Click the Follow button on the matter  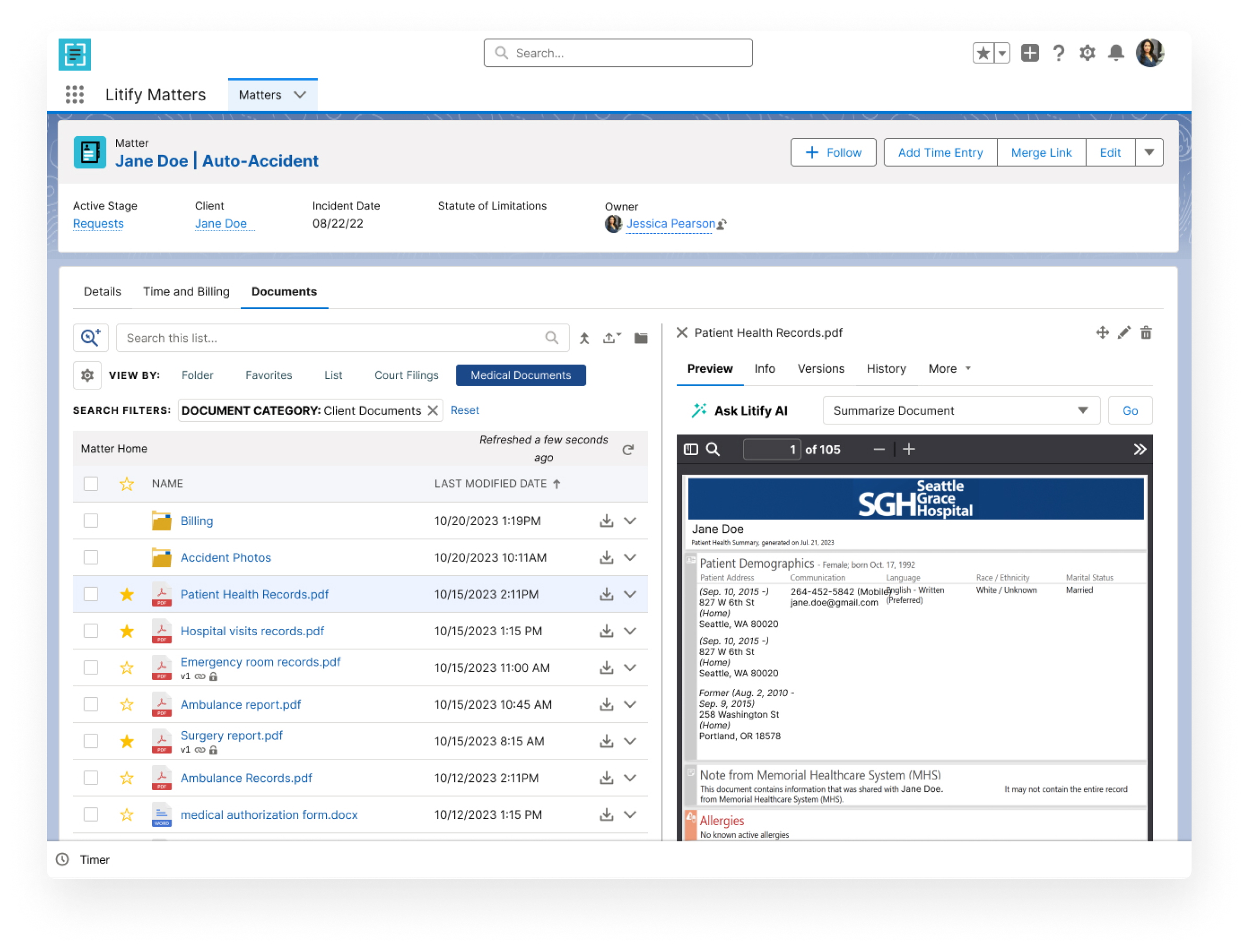(833, 152)
